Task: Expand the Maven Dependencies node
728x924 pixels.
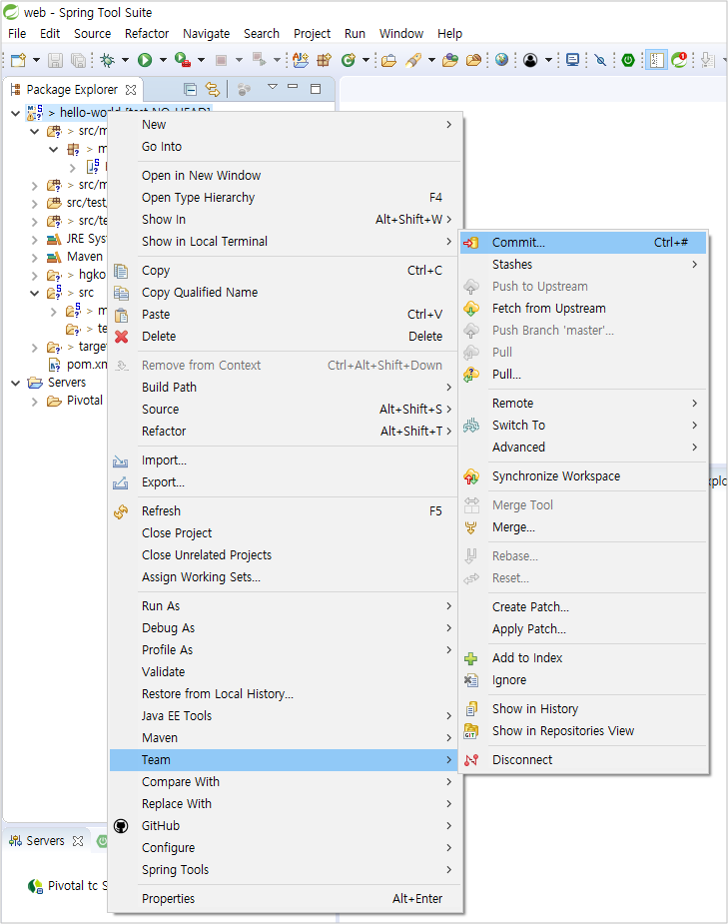Action: pos(34,258)
